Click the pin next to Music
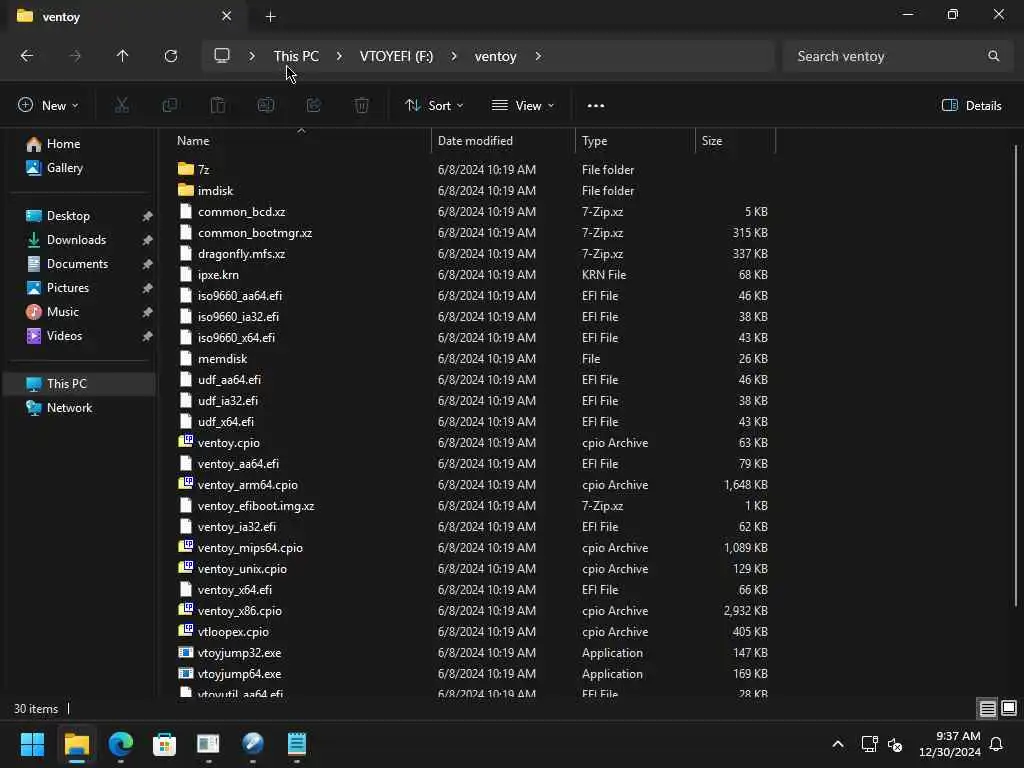 pyautogui.click(x=147, y=312)
